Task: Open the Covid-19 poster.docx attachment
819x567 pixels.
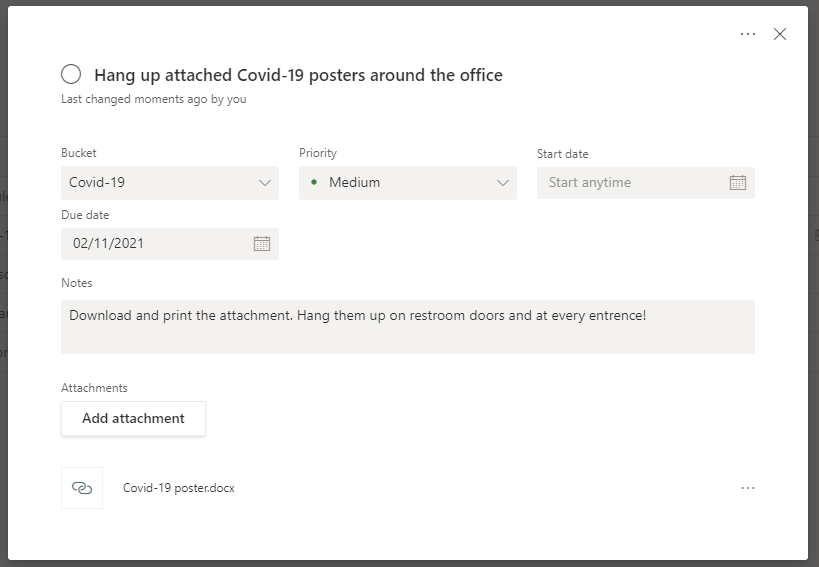Action: 179,488
